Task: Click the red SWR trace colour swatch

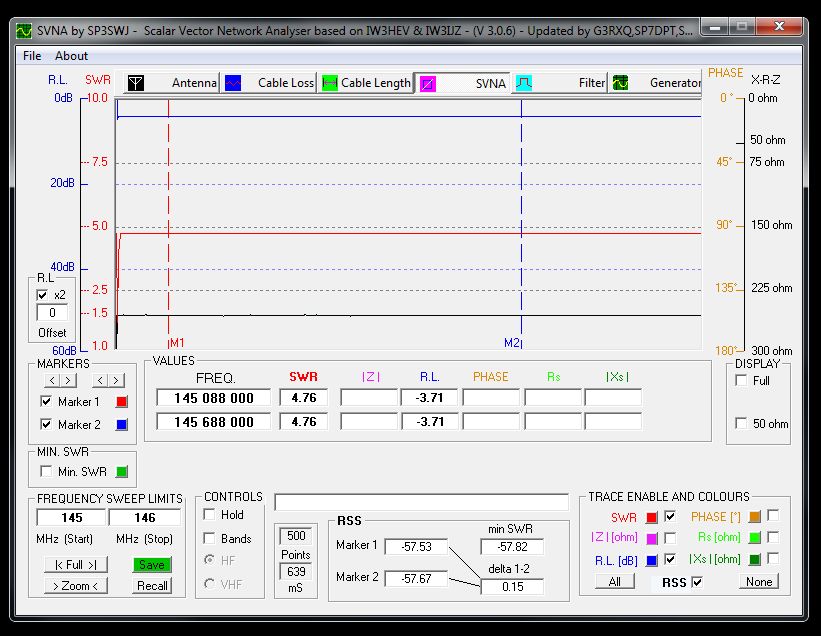Action: (651, 517)
